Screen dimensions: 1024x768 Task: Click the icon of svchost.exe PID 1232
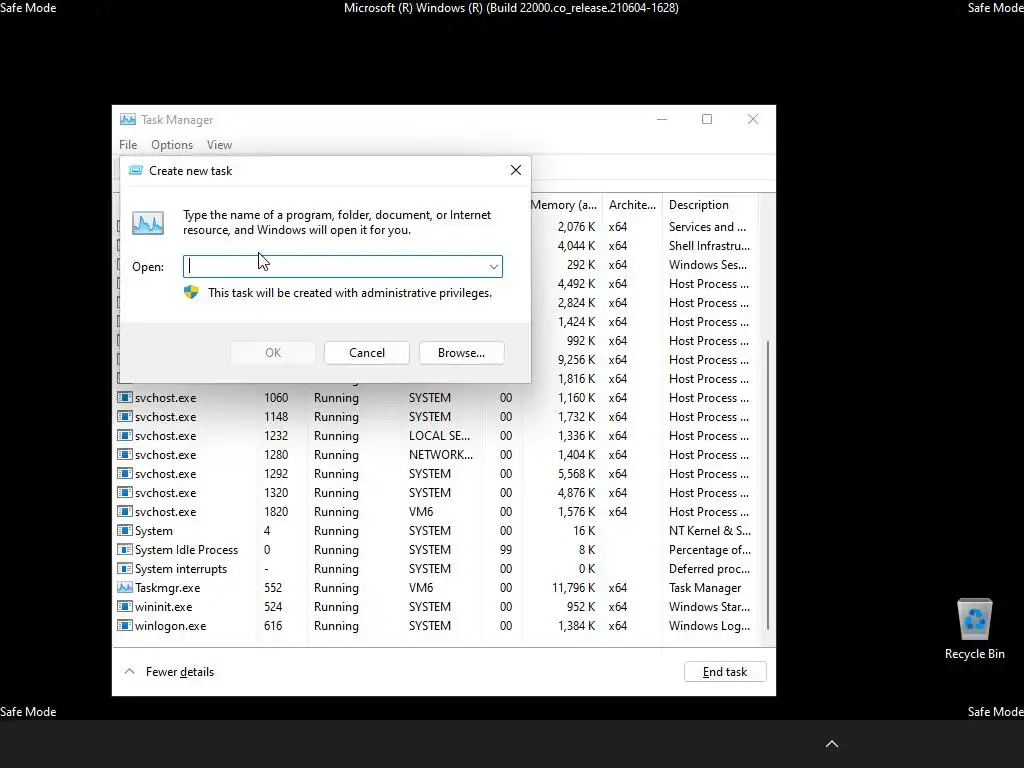click(x=125, y=436)
